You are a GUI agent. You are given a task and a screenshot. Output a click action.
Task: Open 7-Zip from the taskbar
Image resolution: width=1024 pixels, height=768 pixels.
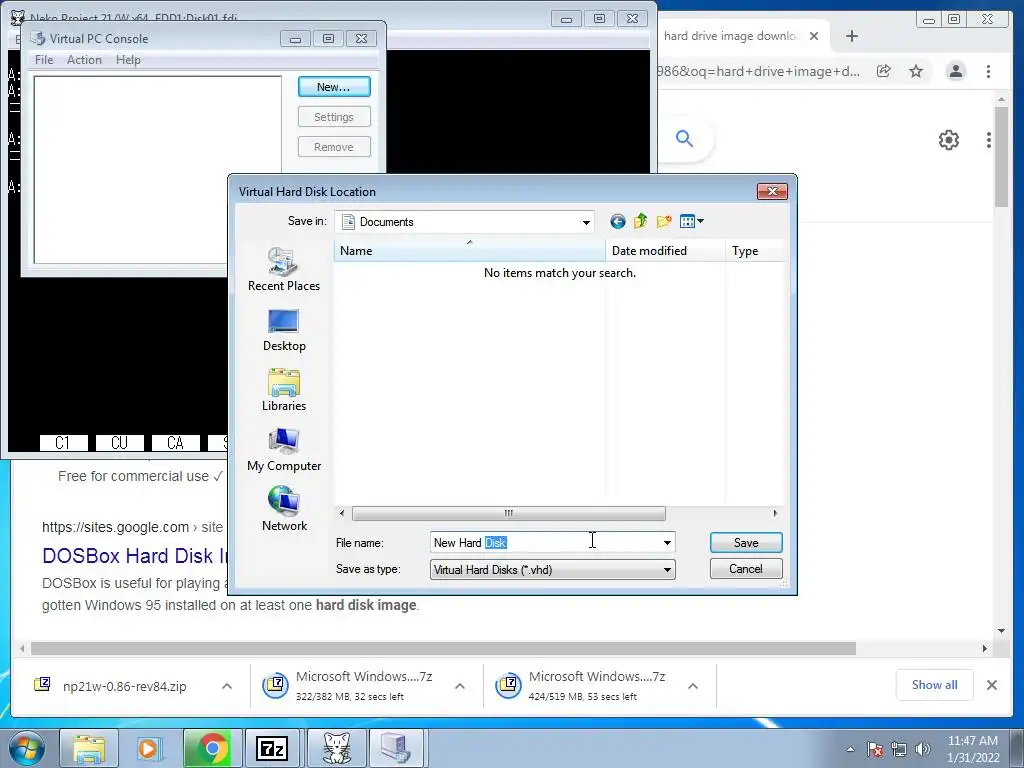(x=272, y=748)
